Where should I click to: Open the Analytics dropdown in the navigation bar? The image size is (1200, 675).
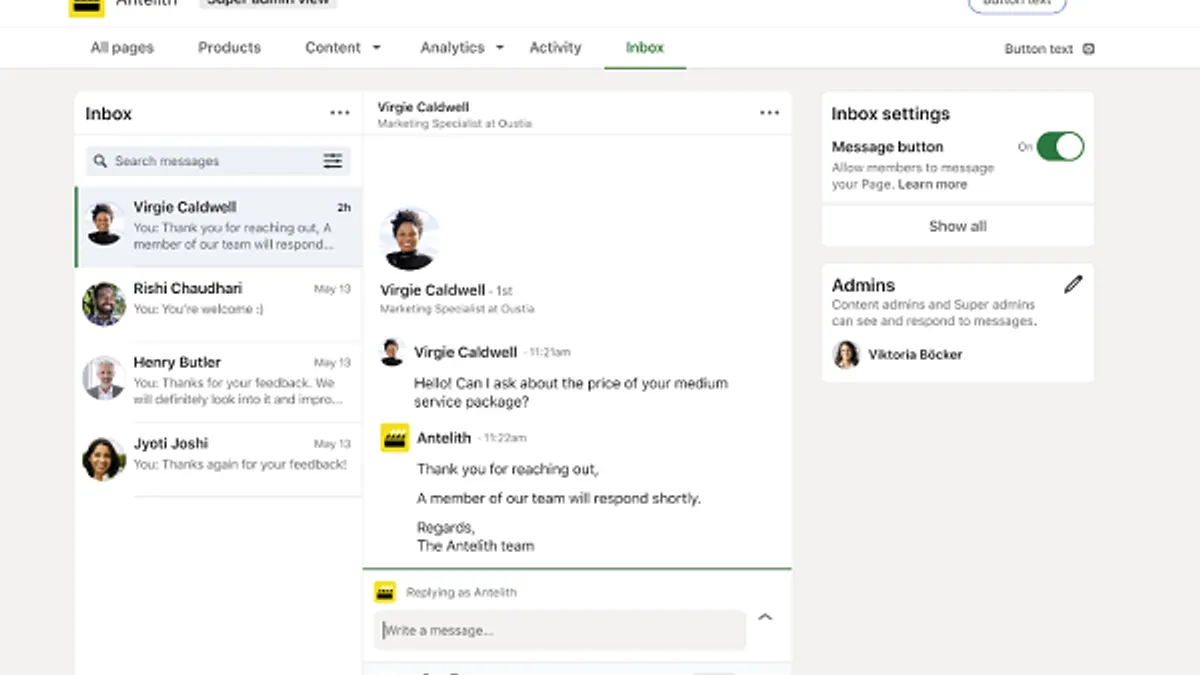point(462,47)
